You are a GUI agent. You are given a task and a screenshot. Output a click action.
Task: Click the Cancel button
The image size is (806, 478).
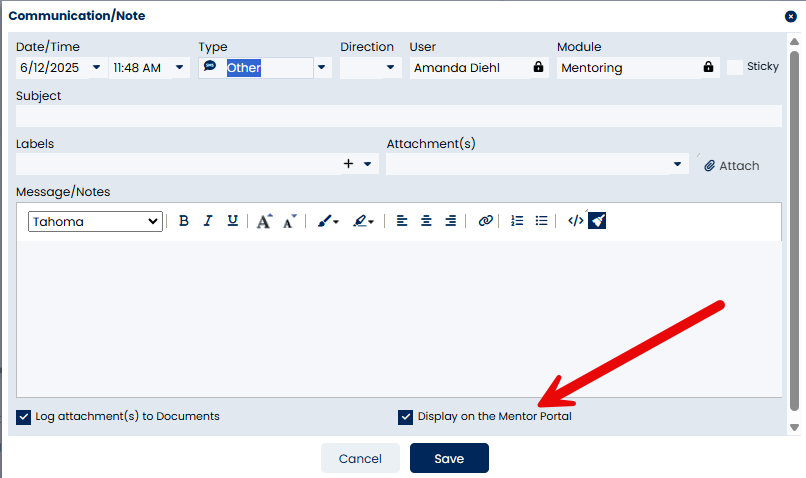[360, 458]
